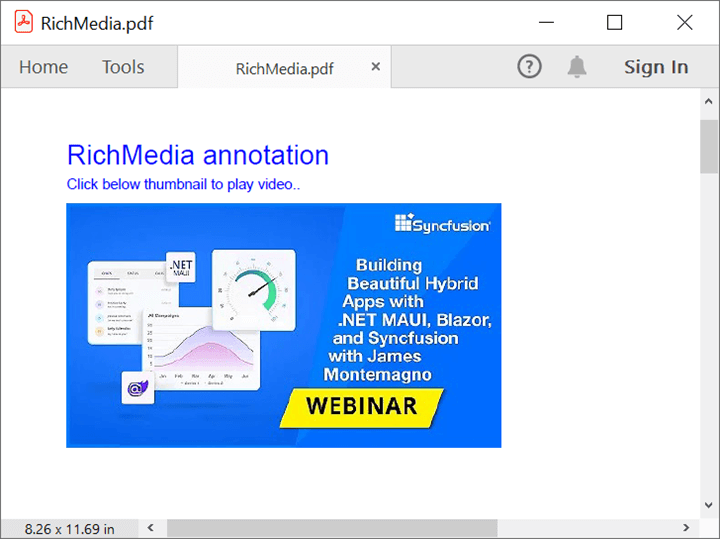Open the Help question mark icon

tap(529, 67)
